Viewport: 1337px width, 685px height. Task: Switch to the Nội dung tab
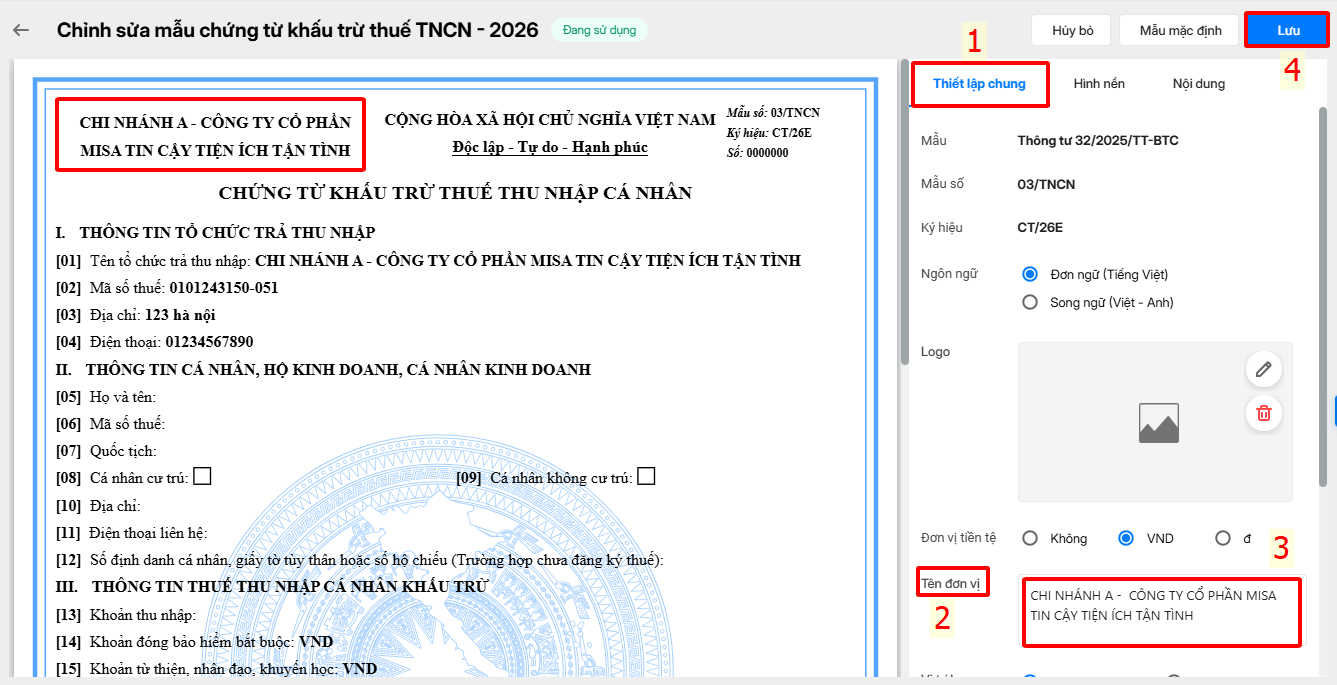pos(1199,84)
